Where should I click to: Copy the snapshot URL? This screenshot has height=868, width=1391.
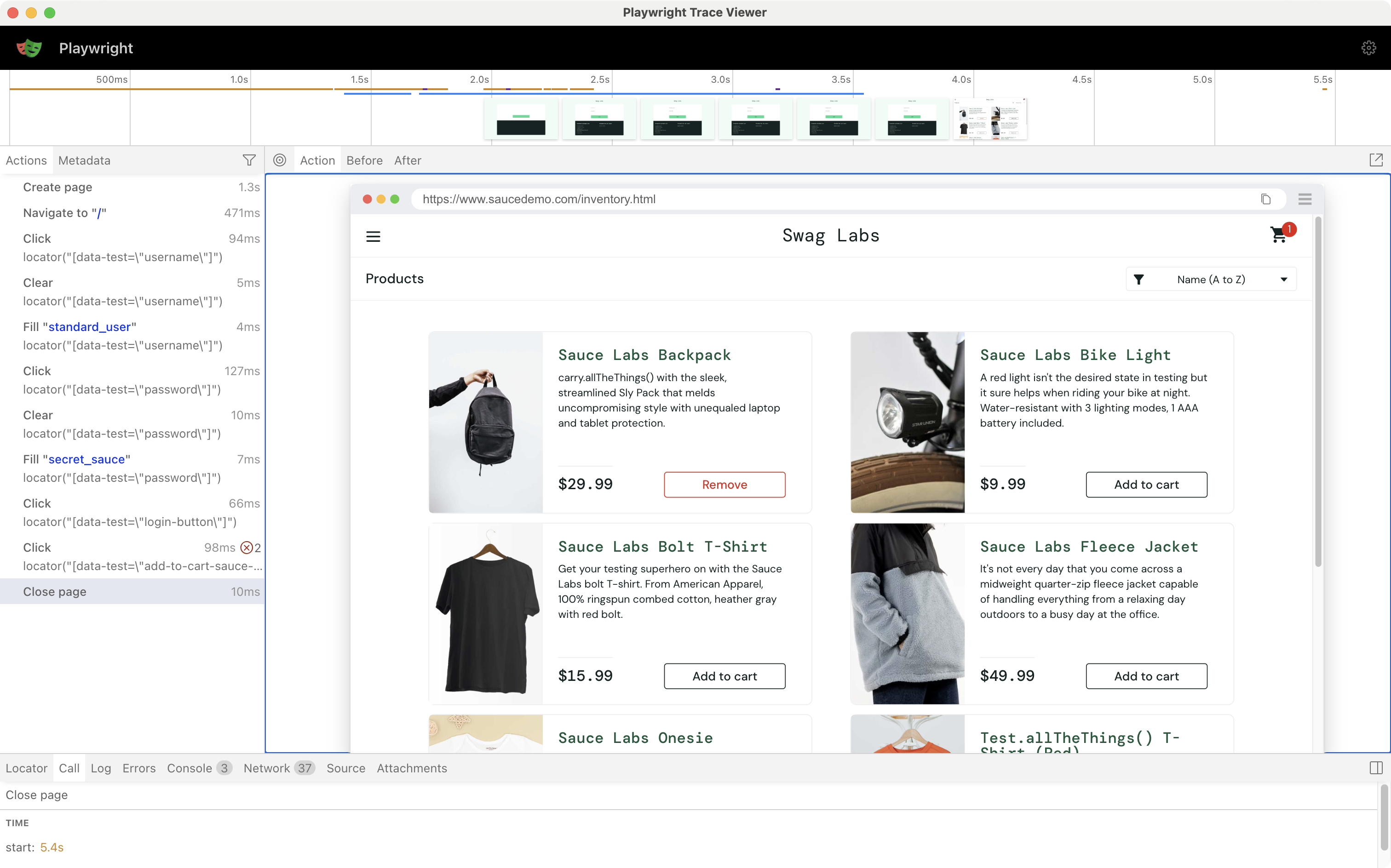point(1266,199)
